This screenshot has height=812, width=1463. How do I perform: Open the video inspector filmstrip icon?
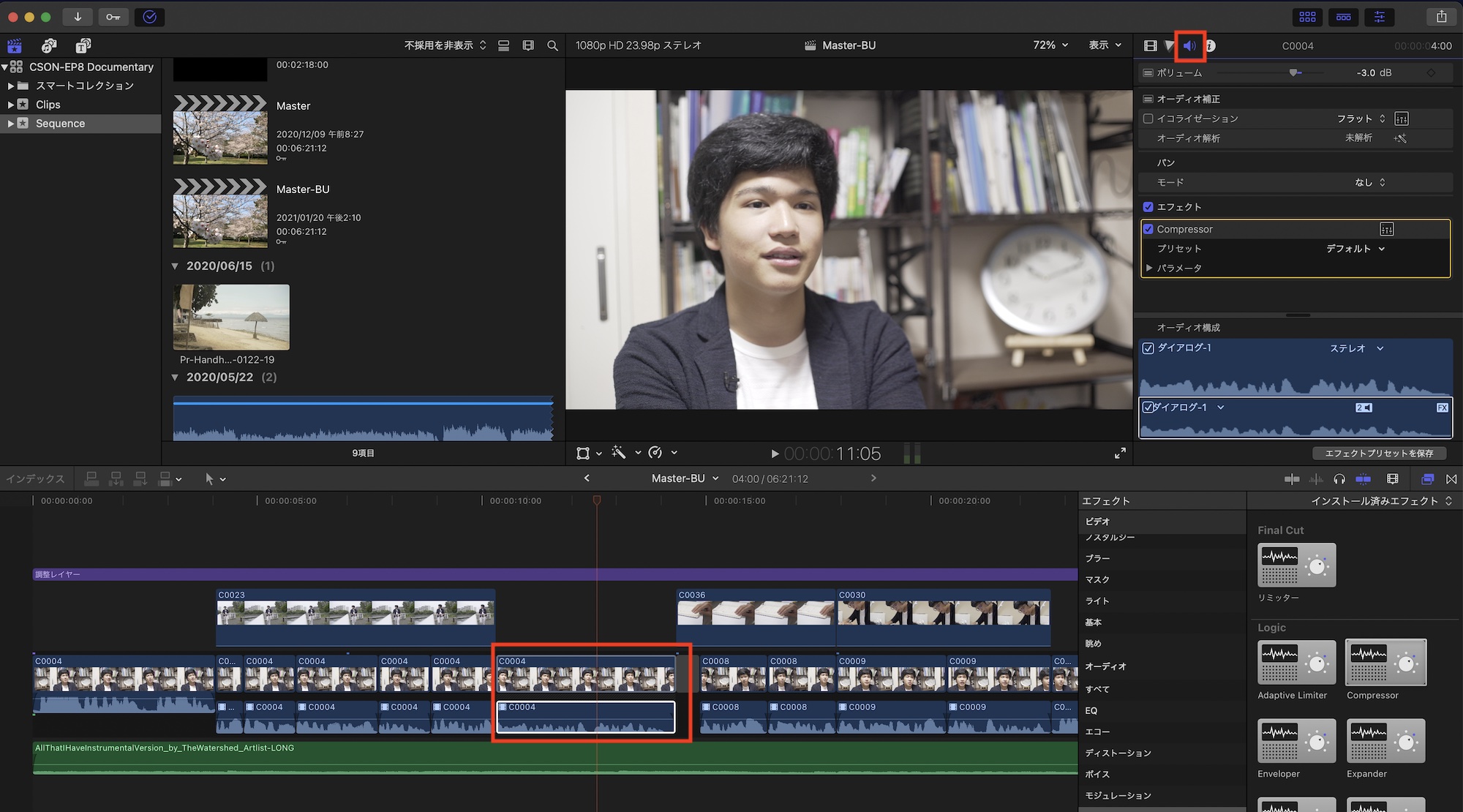(x=1150, y=45)
